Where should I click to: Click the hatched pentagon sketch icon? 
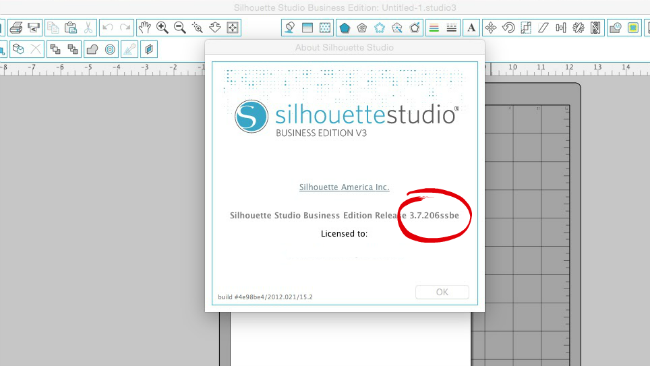click(362, 28)
